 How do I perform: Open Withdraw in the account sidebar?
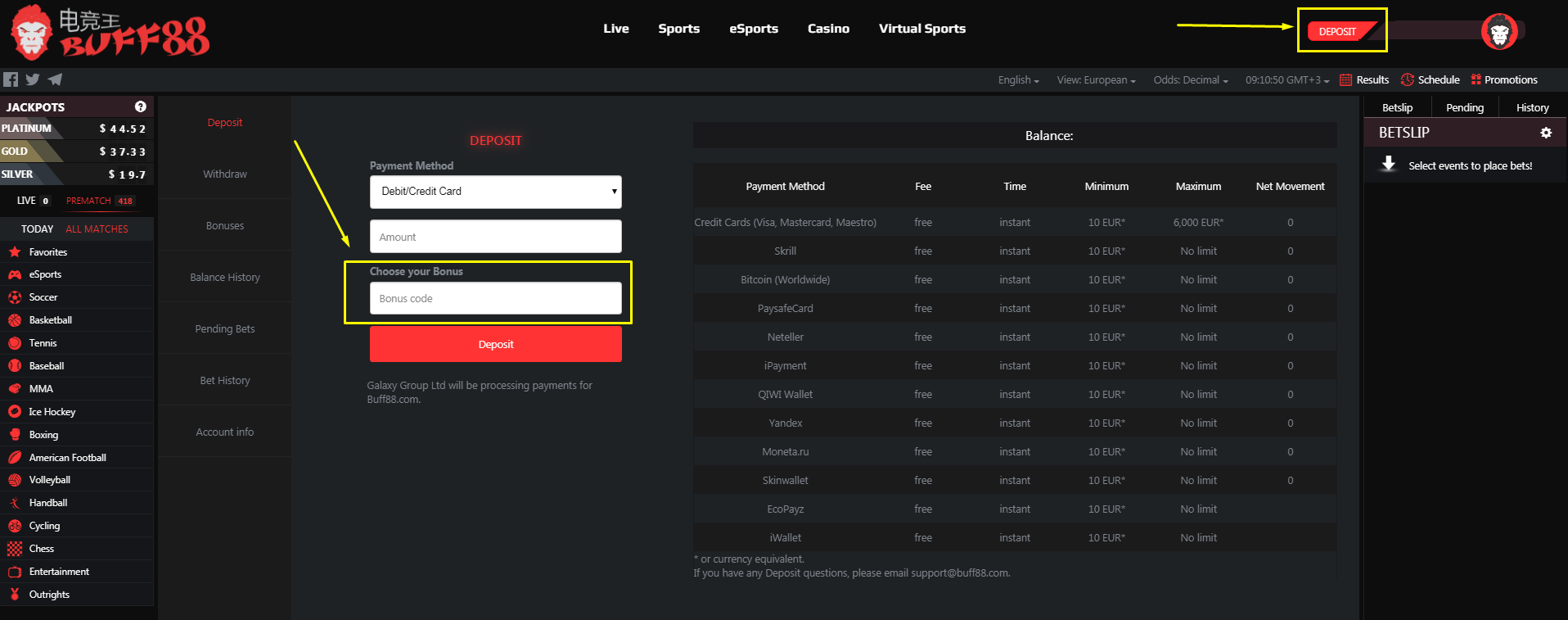[225, 174]
